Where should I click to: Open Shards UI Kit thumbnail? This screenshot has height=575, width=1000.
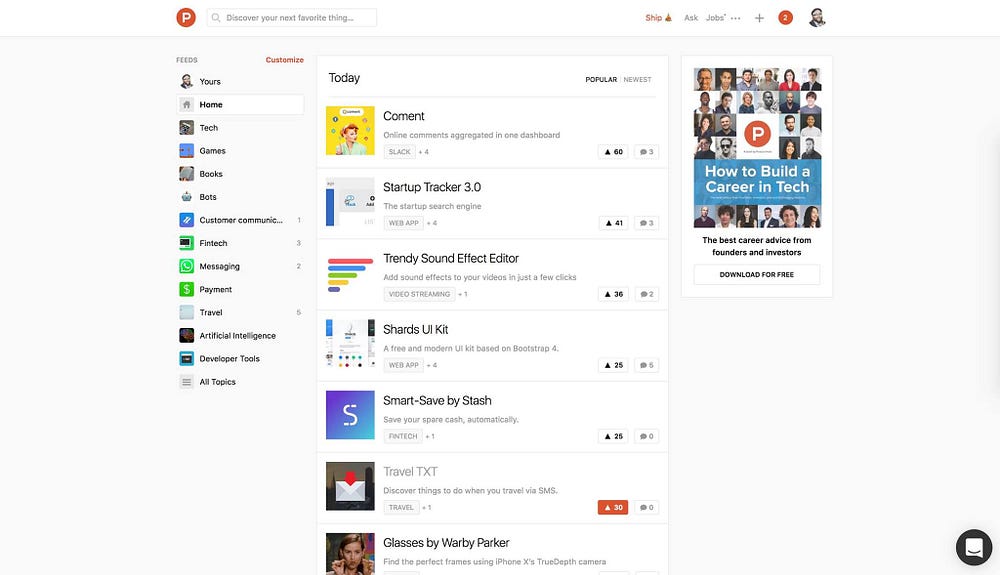pyautogui.click(x=350, y=344)
